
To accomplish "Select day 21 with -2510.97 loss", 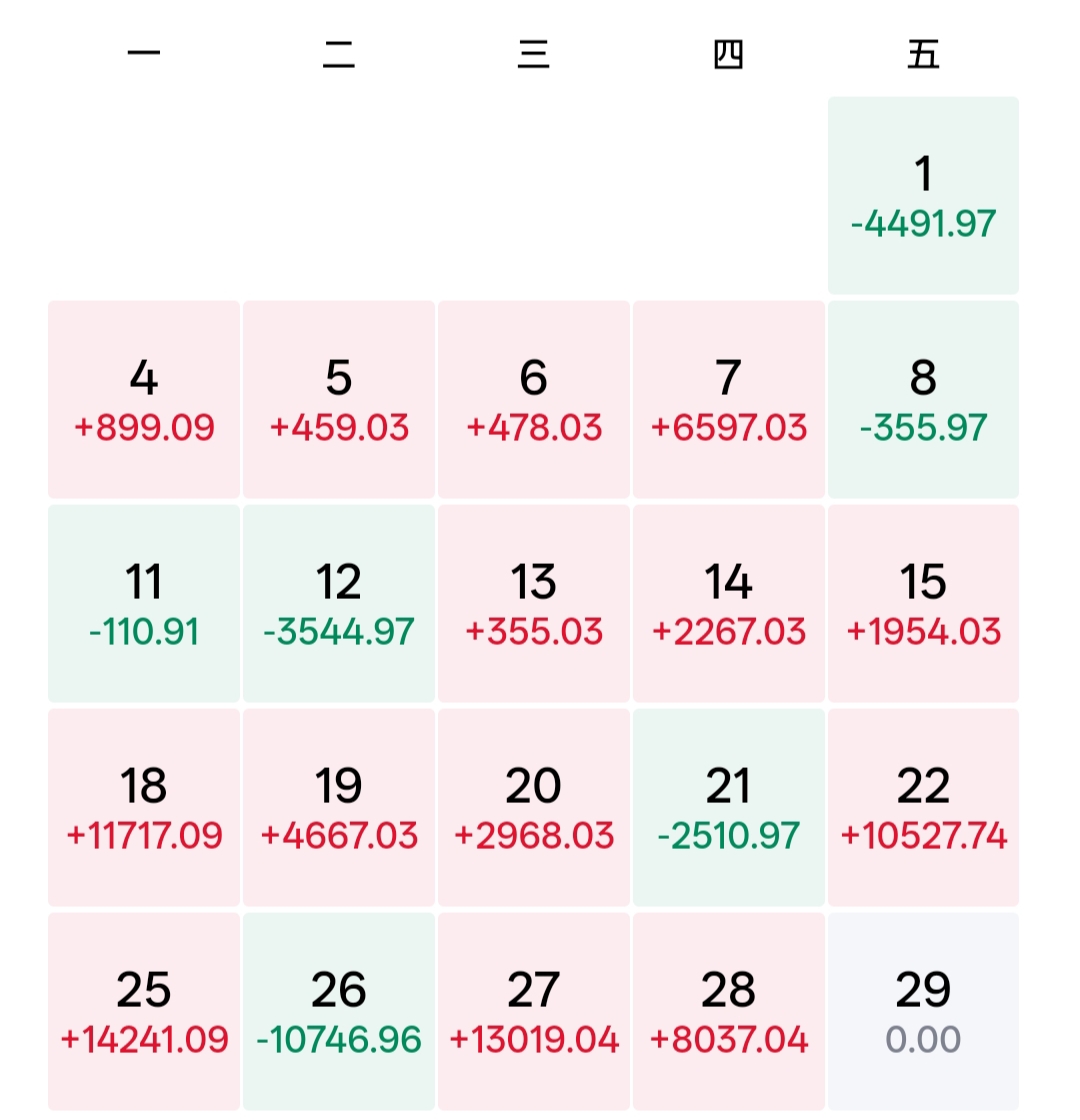I will click(x=729, y=807).
